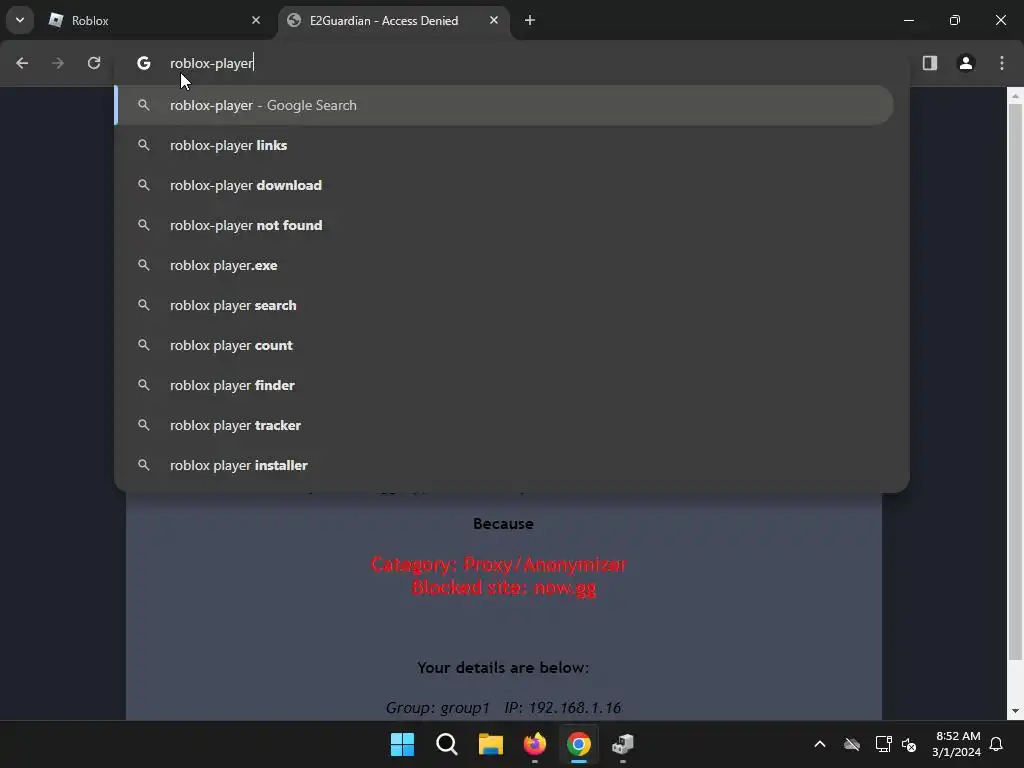Screen dimensions: 1024x768
Task: Click the scrollbar down arrow
Action: pos(1015,711)
